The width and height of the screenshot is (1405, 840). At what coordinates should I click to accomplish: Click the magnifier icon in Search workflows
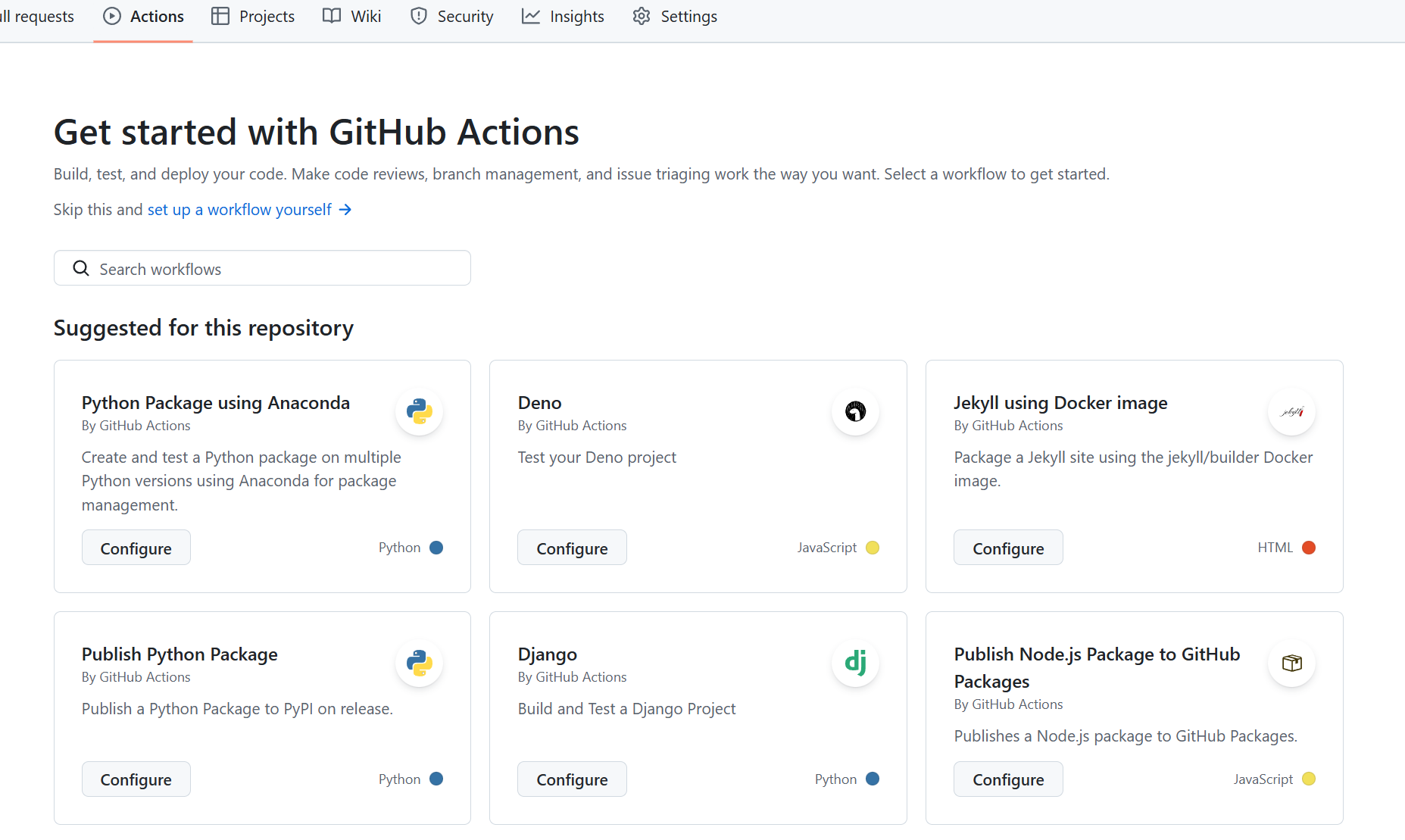coord(81,268)
